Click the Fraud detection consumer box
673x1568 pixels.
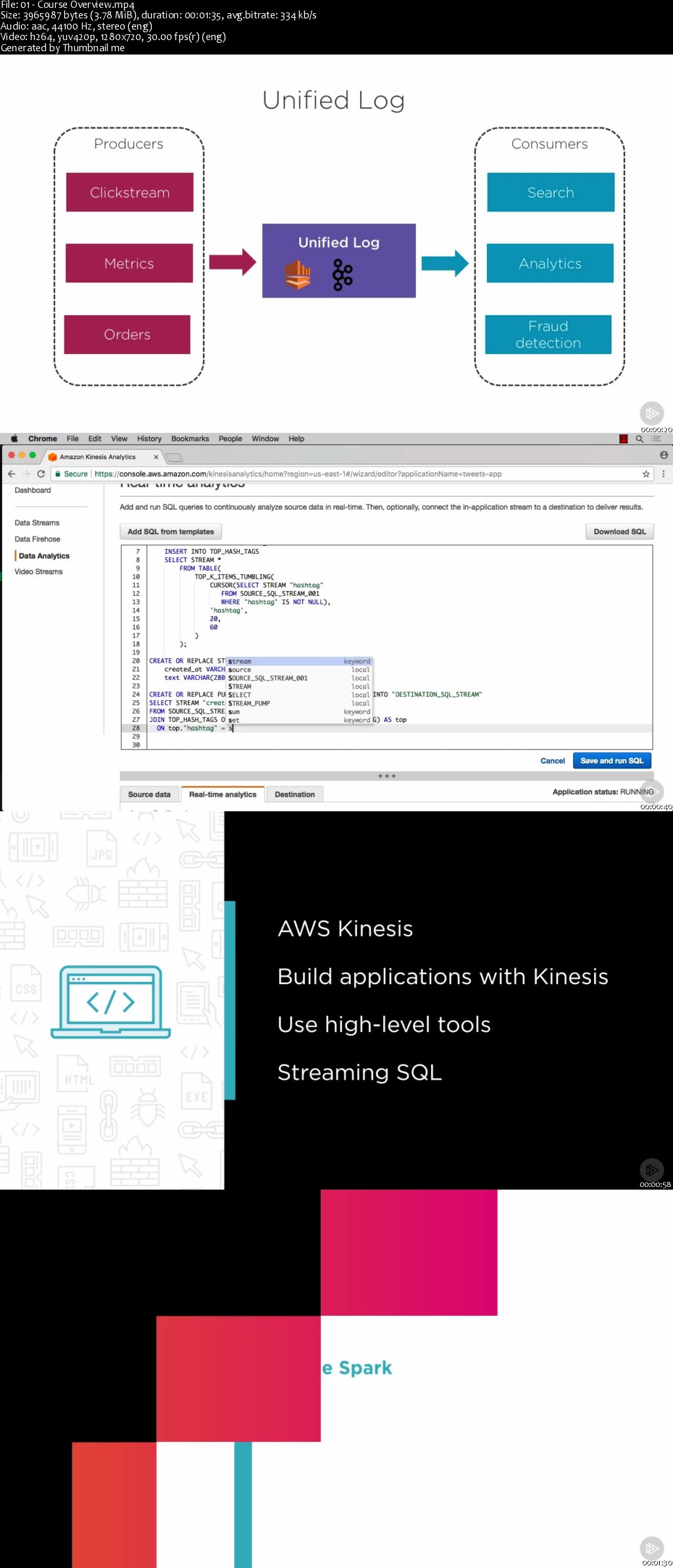[x=549, y=334]
